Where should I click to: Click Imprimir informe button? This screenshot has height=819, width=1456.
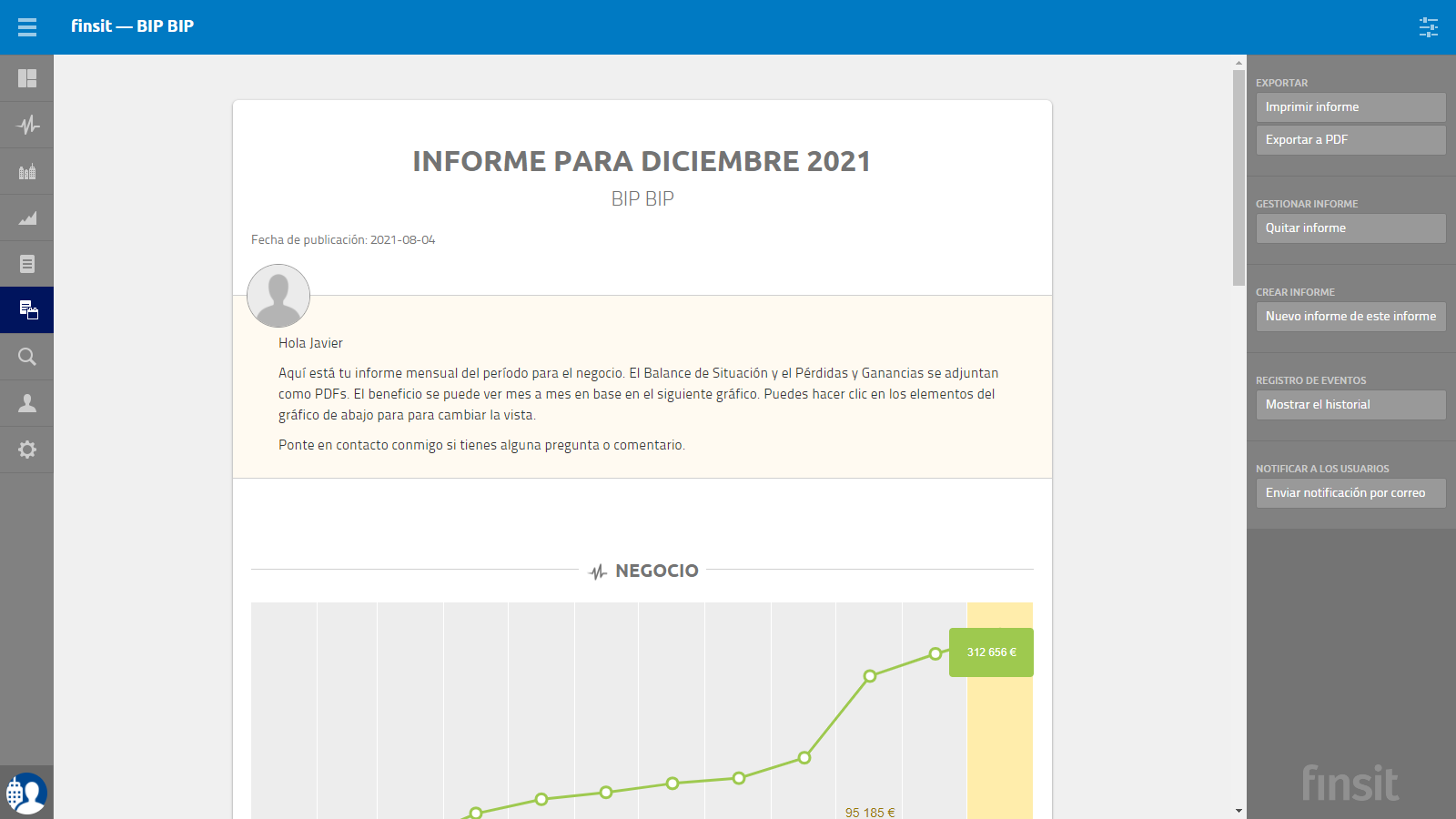click(x=1350, y=107)
